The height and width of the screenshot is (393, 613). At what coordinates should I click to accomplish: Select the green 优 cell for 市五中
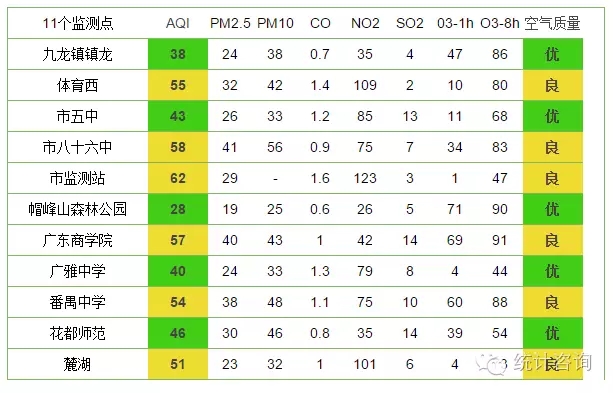pos(553,116)
